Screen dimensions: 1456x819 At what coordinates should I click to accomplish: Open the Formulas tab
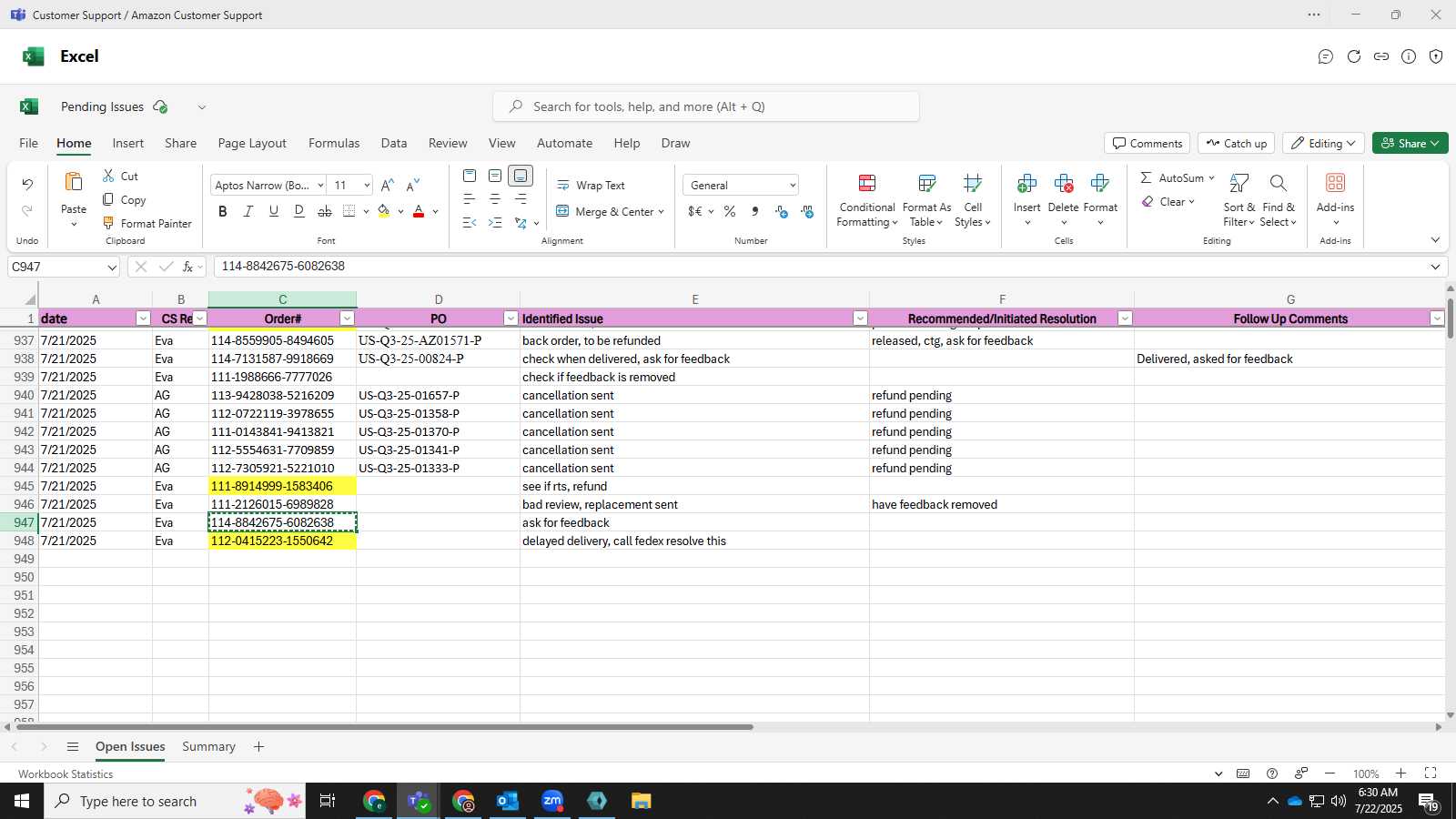pyautogui.click(x=334, y=144)
